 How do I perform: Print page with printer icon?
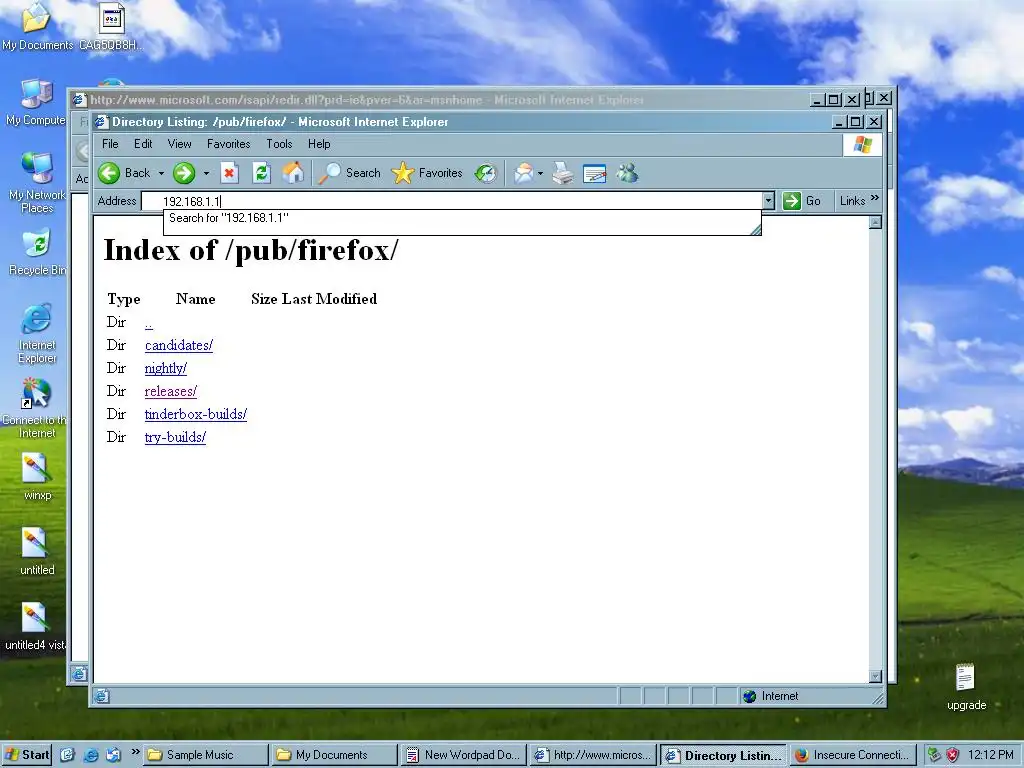563,173
